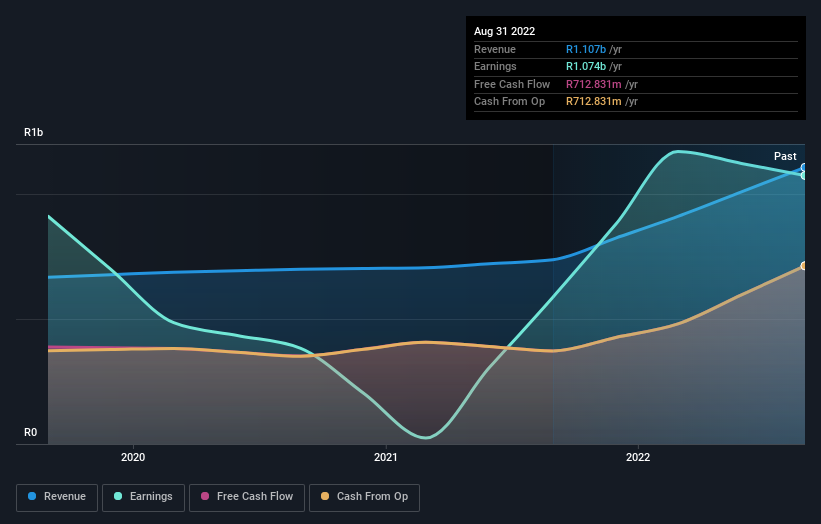Viewport: 821px width, 524px height.
Task: Click the R0 y-axis label
Action: point(30,432)
